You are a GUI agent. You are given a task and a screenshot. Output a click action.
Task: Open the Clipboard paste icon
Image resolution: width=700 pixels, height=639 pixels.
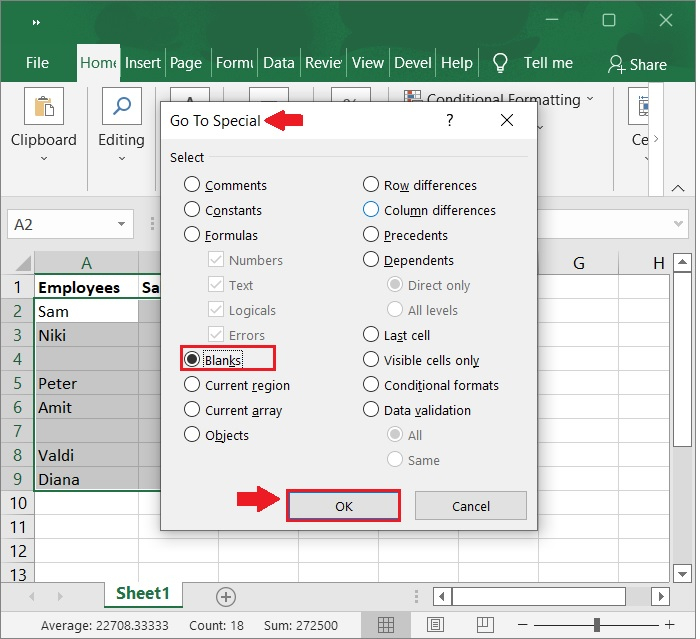[44, 106]
